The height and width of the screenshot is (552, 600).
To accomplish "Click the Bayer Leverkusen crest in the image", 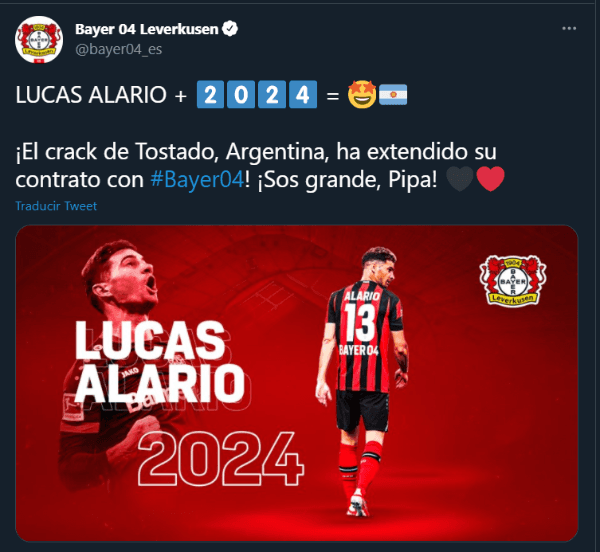I will click(x=513, y=280).
